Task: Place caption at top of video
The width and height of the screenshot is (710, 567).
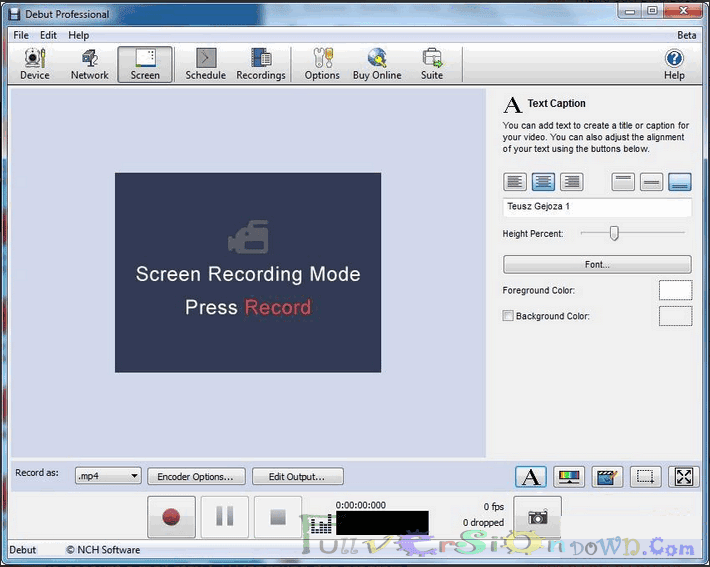Action: point(623,182)
